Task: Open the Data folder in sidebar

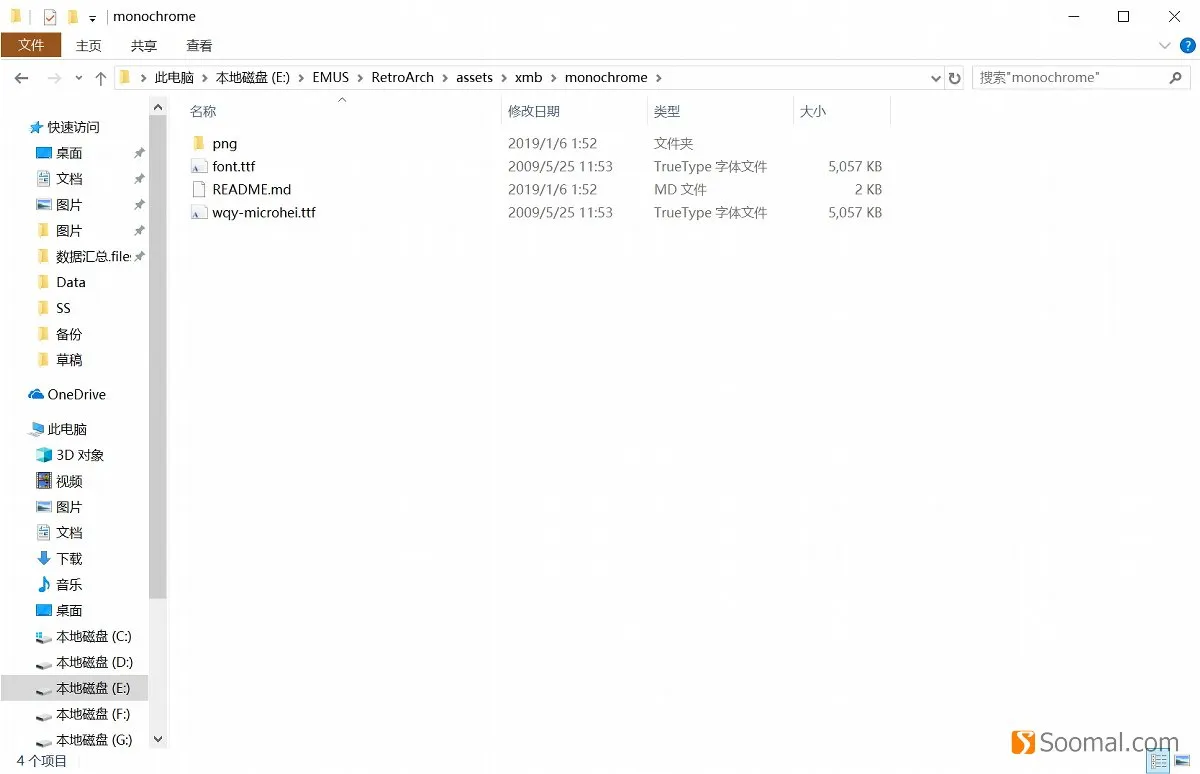Action: [x=61, y=282]
